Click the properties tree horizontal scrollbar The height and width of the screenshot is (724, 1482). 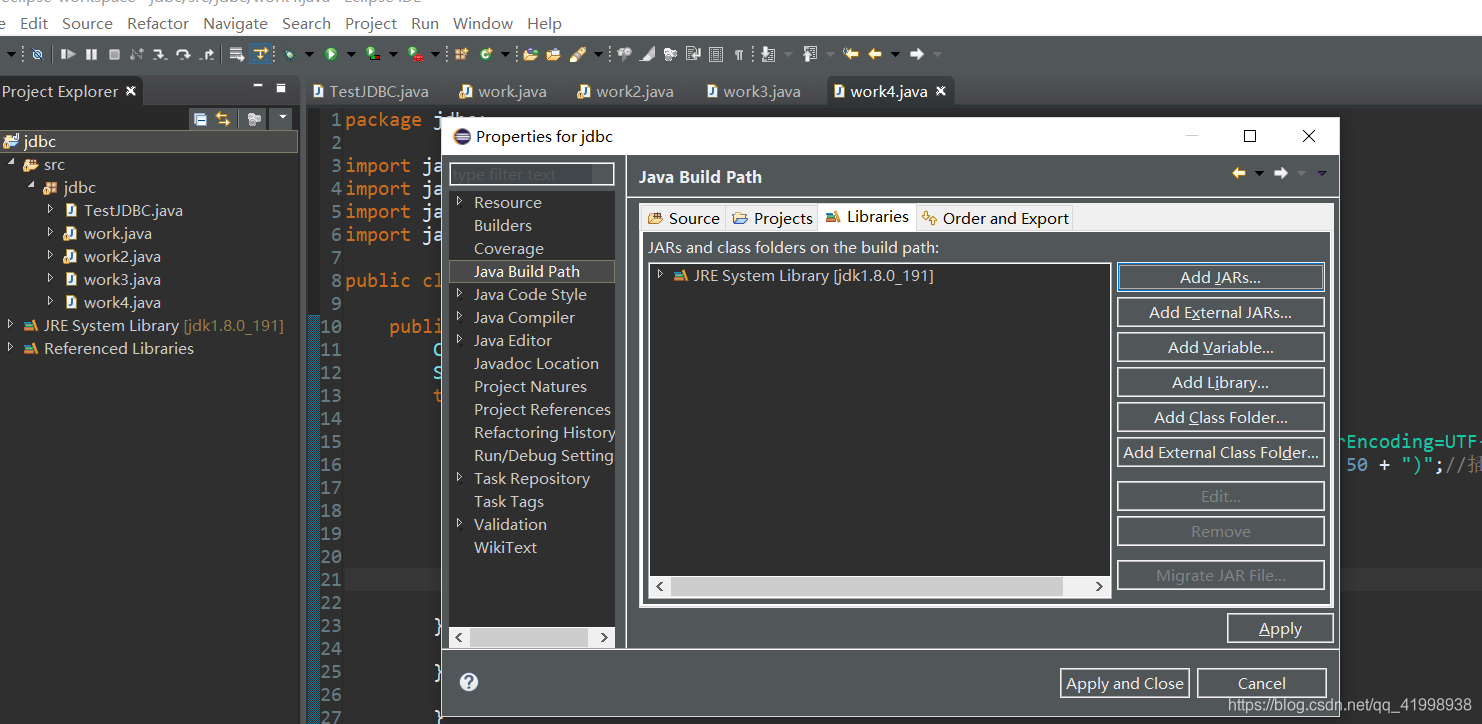532,637
